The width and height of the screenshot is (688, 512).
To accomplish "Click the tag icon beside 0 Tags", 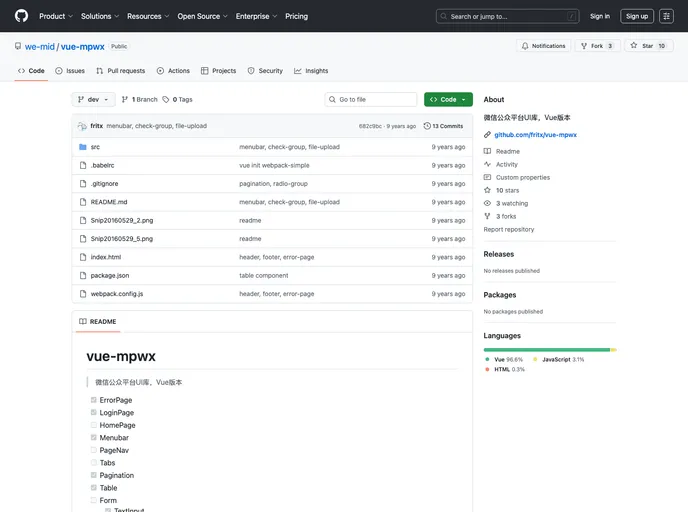I will click(x=166, y=100).
